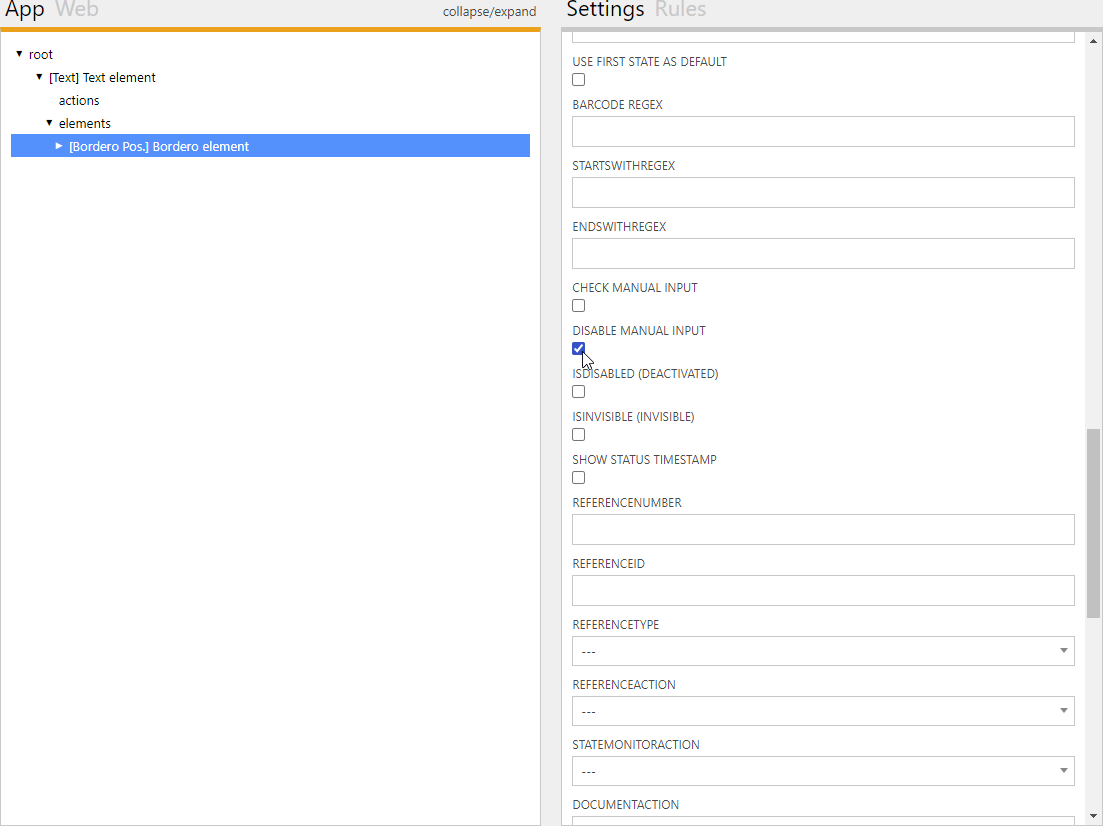1103x826 pixels.
Task: Open the ReferenceType dropdown
Action: click(x=823, y=651)
